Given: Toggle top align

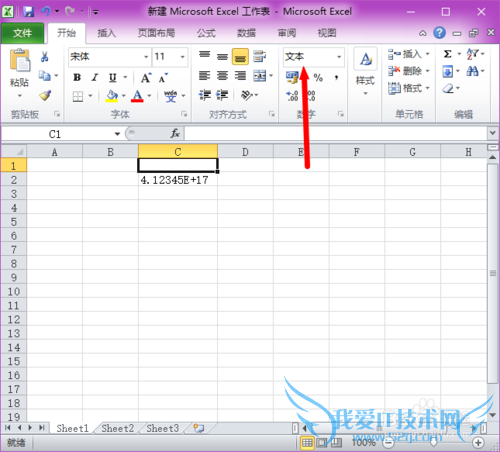Looking at the screenshot, I should point(204,56).
